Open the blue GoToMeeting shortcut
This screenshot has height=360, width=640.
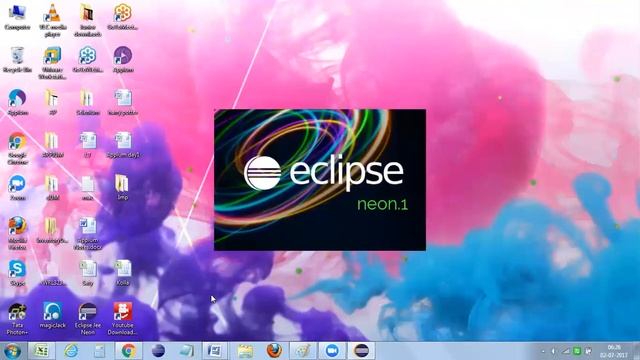point(87,60)
